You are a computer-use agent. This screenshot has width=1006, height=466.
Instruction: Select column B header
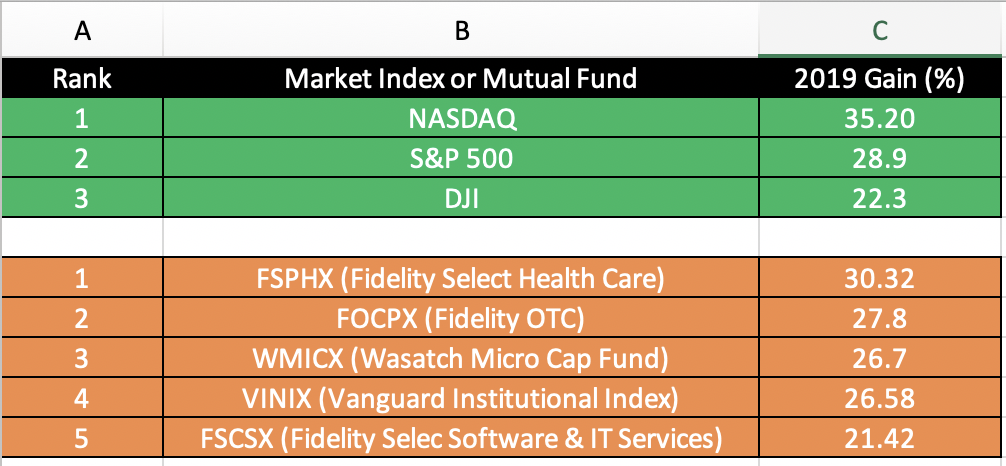point(461,31)
